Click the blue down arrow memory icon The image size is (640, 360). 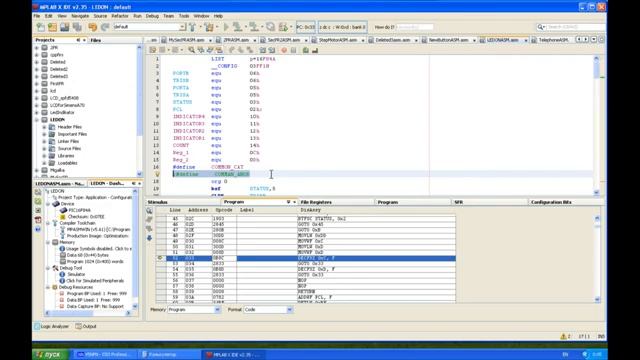pos(149,238)
